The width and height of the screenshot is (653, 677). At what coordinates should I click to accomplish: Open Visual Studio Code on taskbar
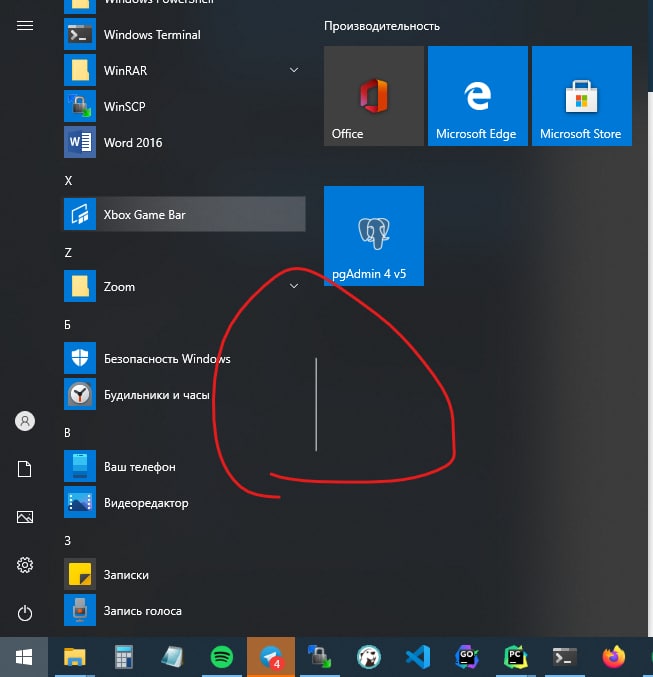coord(418,657)
